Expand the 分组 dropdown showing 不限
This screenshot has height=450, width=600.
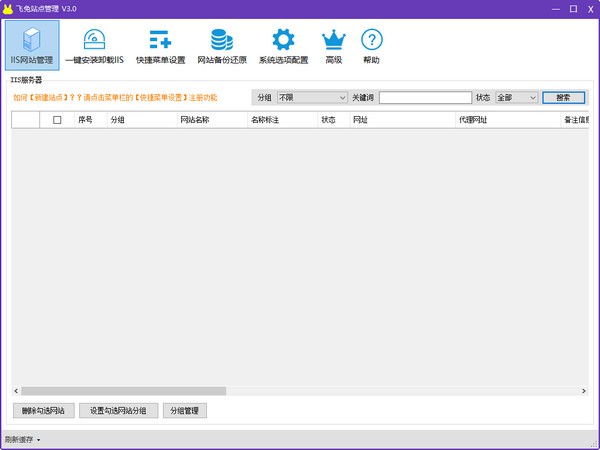click(312, 98)
